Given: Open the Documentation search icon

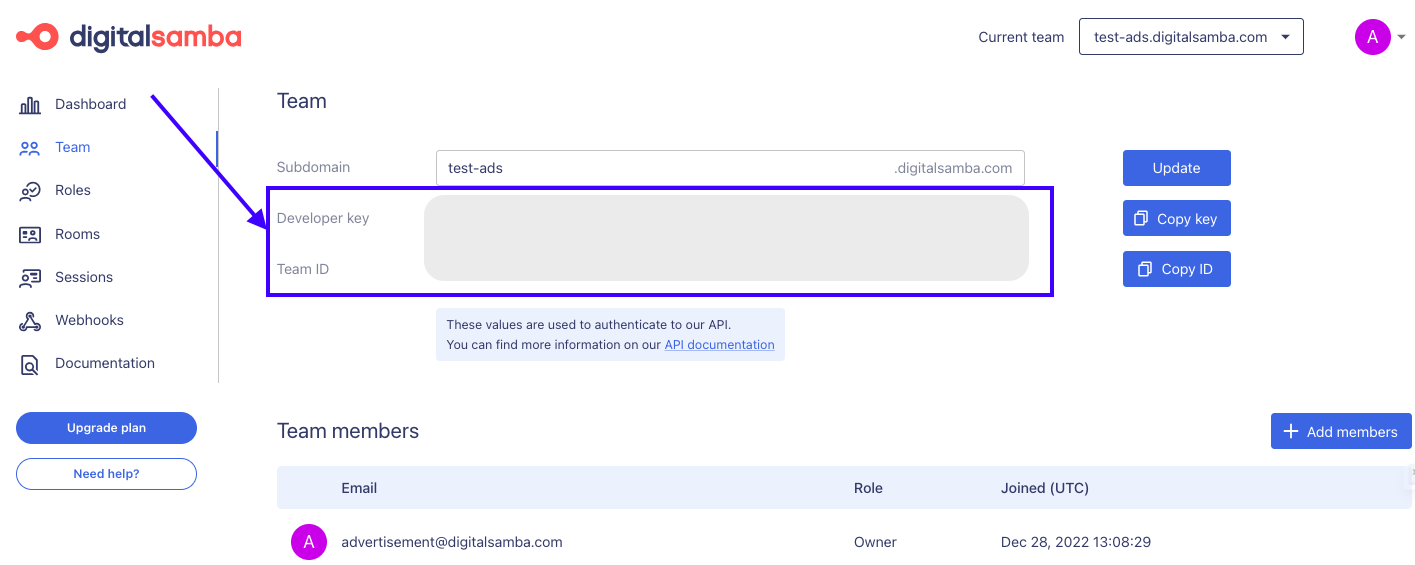Looking at the screenshot, I should tap(30, 363).
